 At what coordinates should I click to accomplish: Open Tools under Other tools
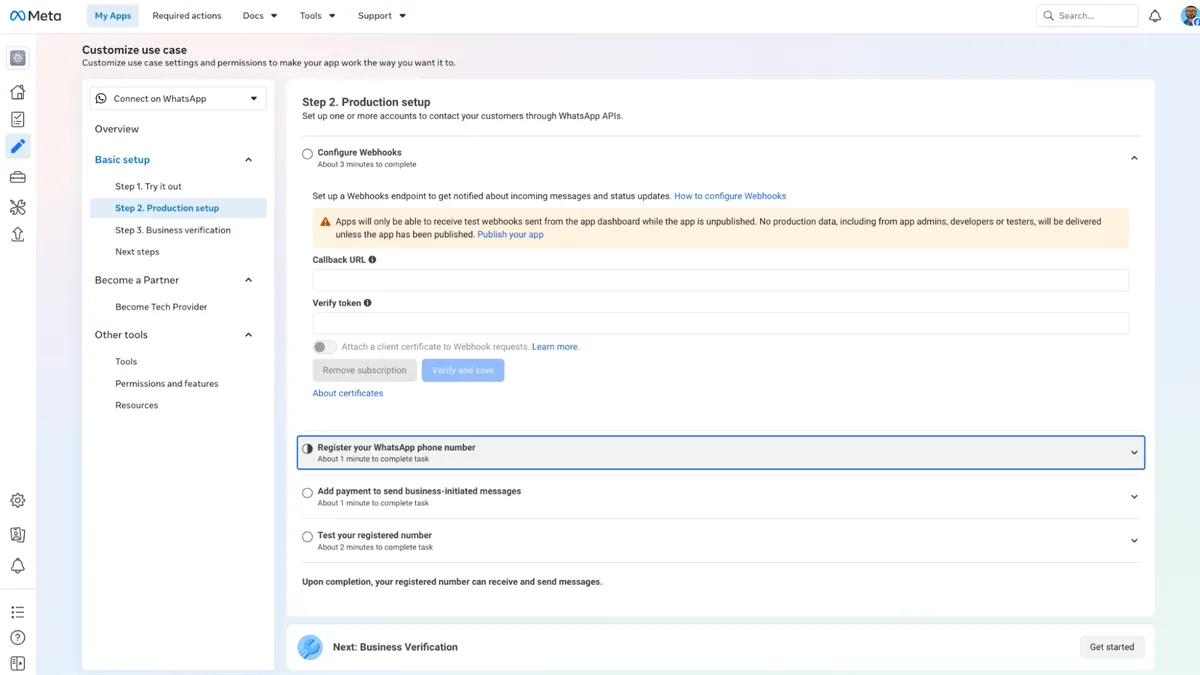tap(126, 362)
